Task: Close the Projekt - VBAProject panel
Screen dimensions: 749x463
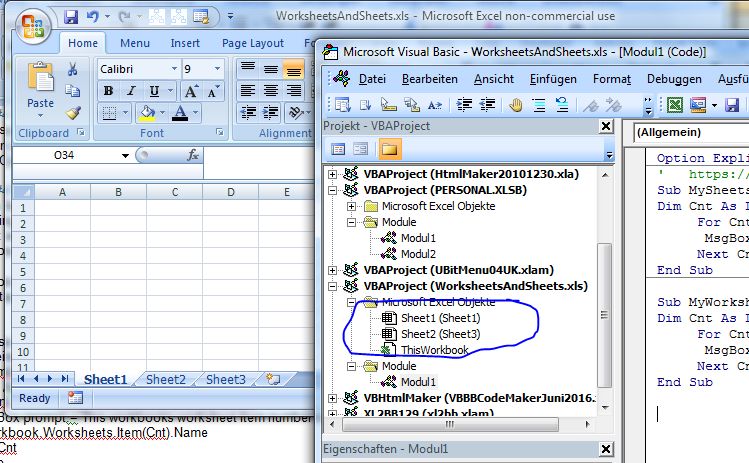Action: point(606,126)
